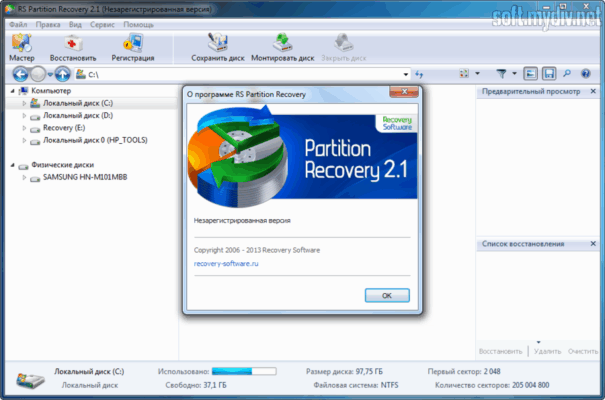
Task: Click the Copyright 2006 - 2013 text
Action: 257,250
